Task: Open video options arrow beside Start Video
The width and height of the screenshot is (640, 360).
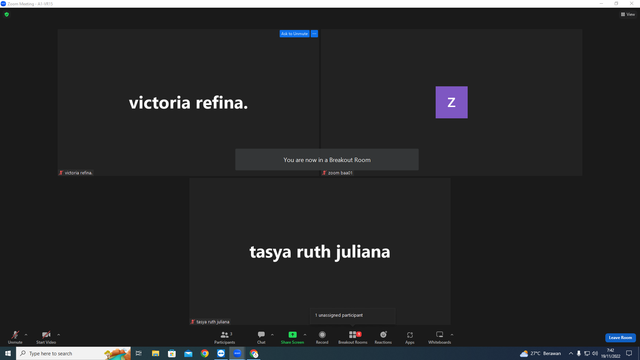Action: pyautogui.click(x=59, y=335)
